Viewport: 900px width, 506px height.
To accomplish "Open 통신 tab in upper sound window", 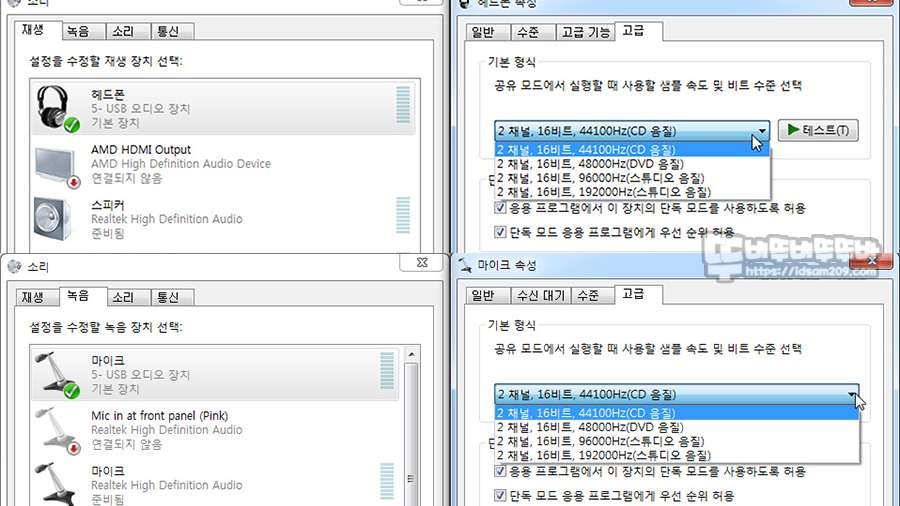I will [x=173, y=32].
